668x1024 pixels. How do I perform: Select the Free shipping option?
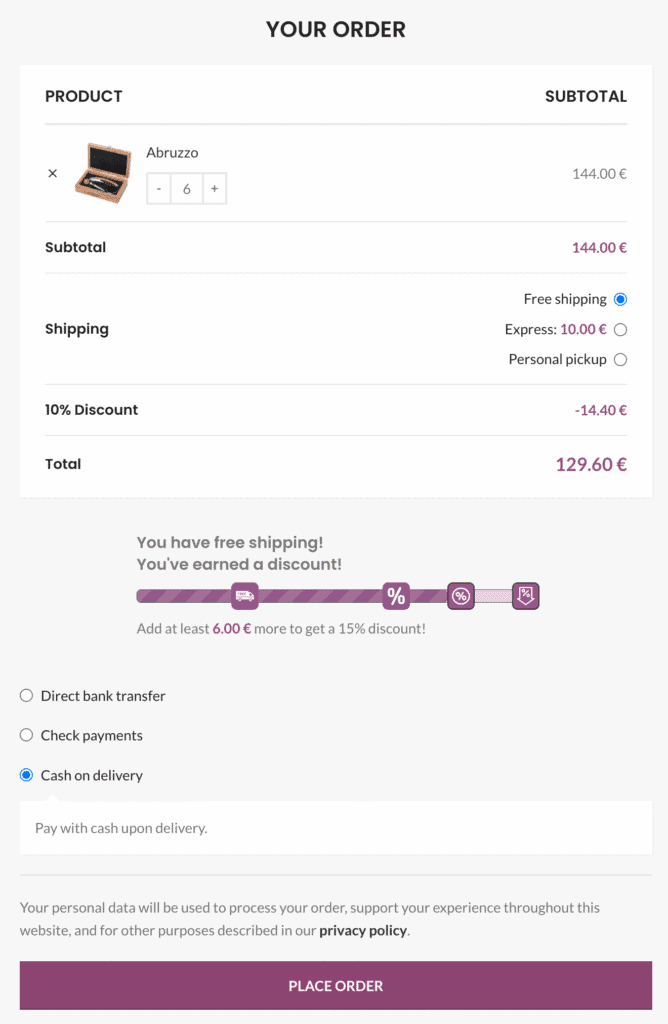pyautogui.click(x=620, y=299)
